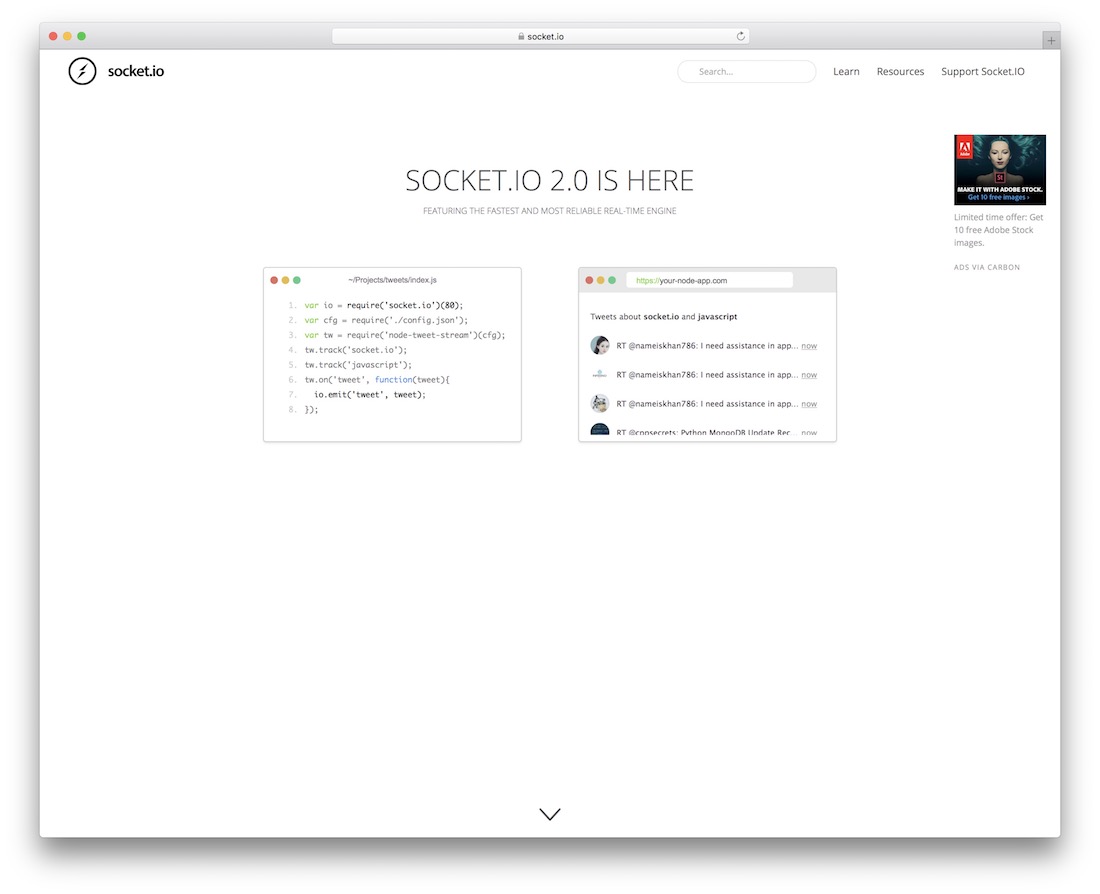Click the 'SOCKET.IO 2.0 IS HERE' headline
The height and width of the screenshot is (894, 1100).
coord(549,181)
